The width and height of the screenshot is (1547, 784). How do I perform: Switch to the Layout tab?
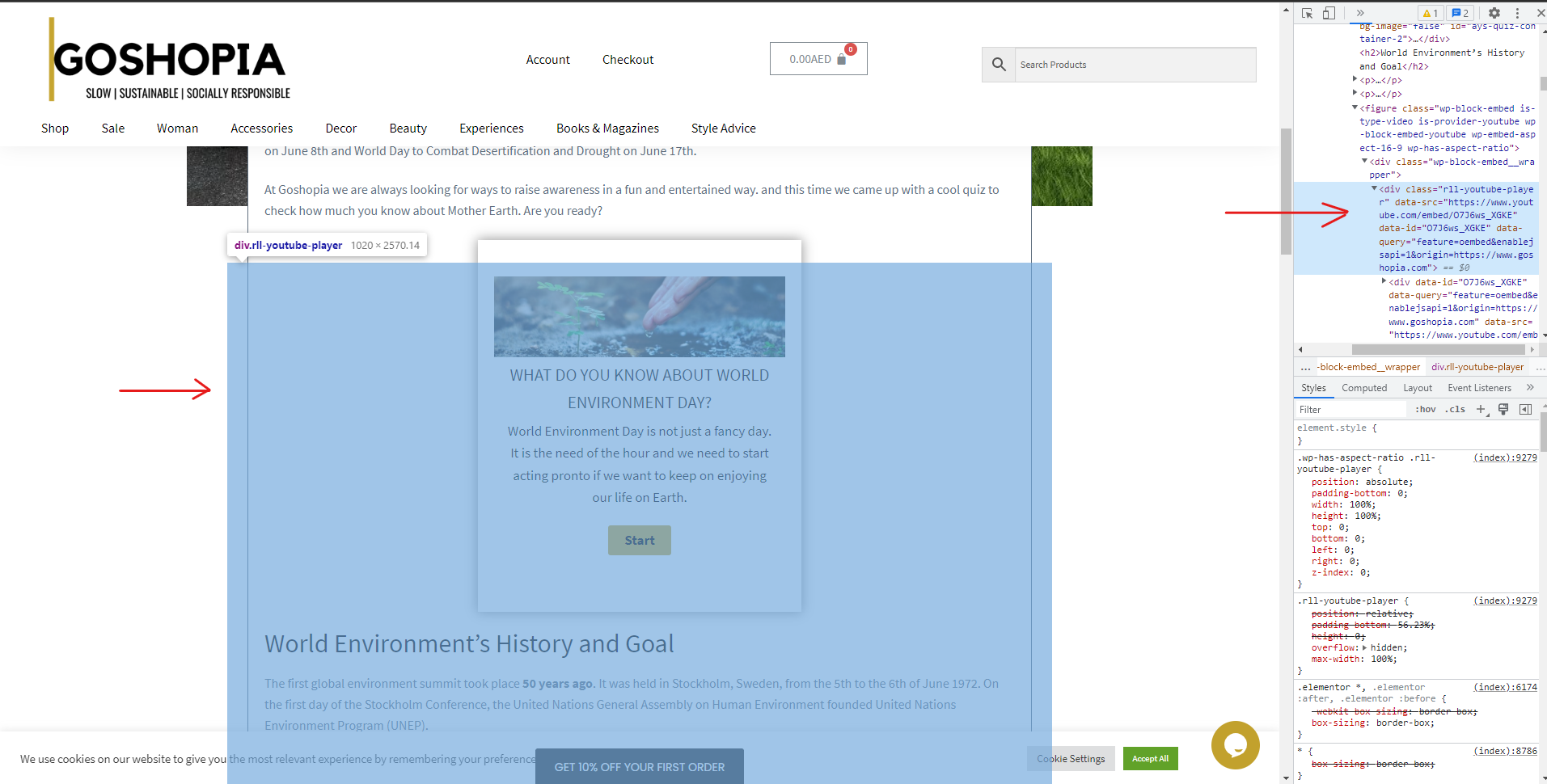coord(1418,388)
